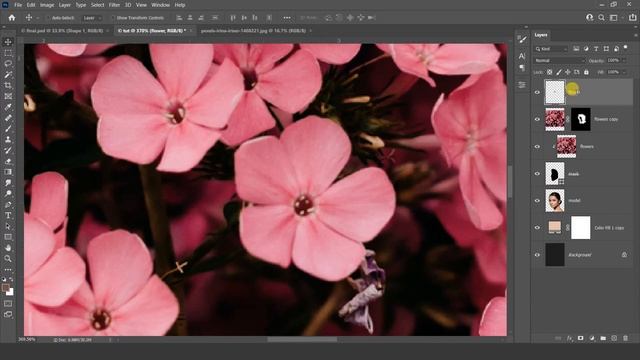Select the Blur tool
This screenshot has width=640, height=360.
8,183
